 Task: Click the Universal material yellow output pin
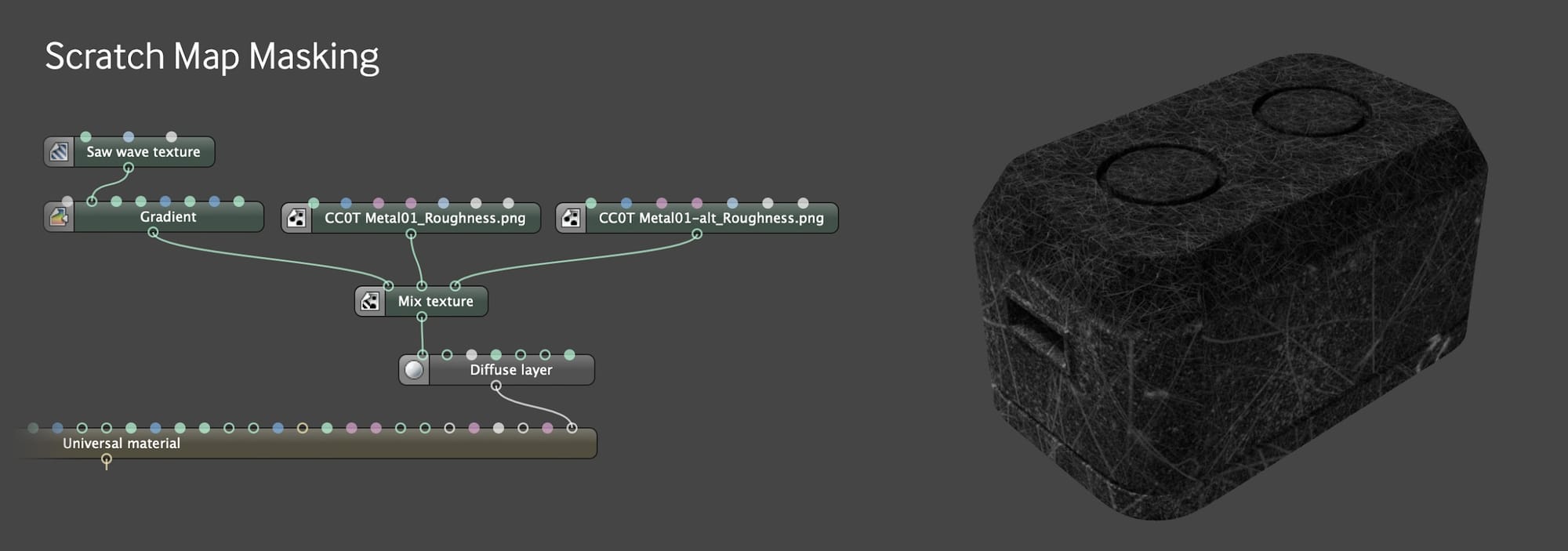(x=107, y=459)
